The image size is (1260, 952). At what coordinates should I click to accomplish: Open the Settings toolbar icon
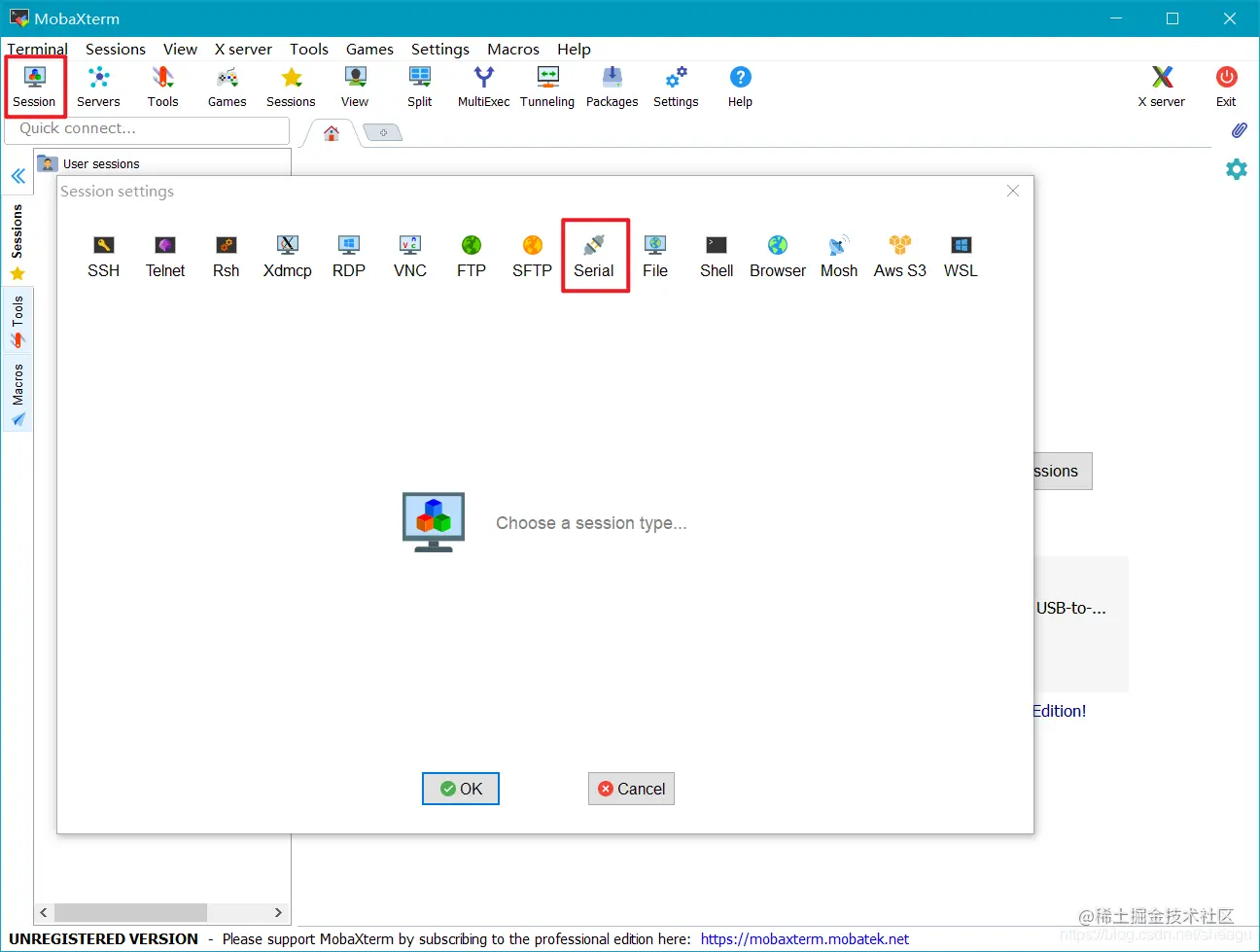click(x=676, y=87)
